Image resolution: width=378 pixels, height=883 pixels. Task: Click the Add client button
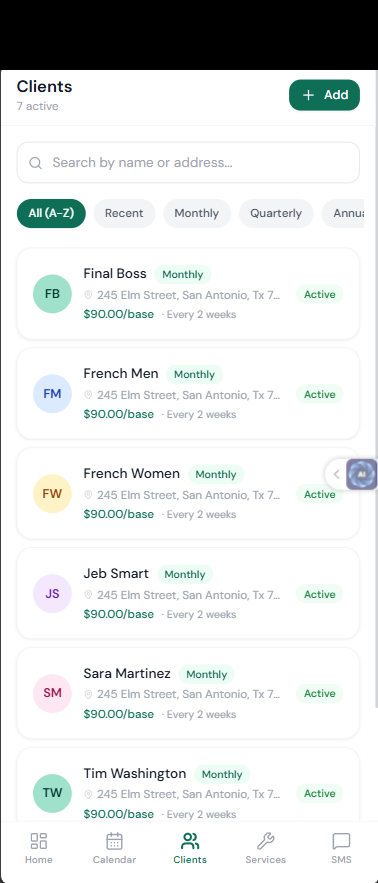(x=324, y=95)
